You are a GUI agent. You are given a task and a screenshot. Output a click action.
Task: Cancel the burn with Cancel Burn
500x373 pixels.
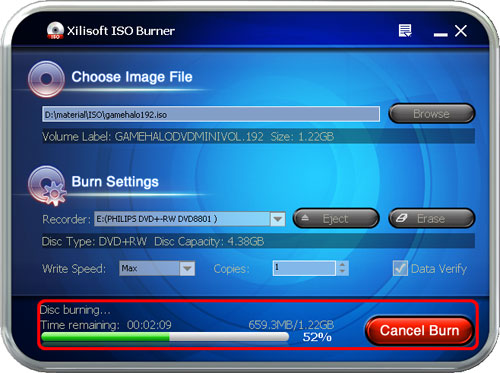coord(420,331)
